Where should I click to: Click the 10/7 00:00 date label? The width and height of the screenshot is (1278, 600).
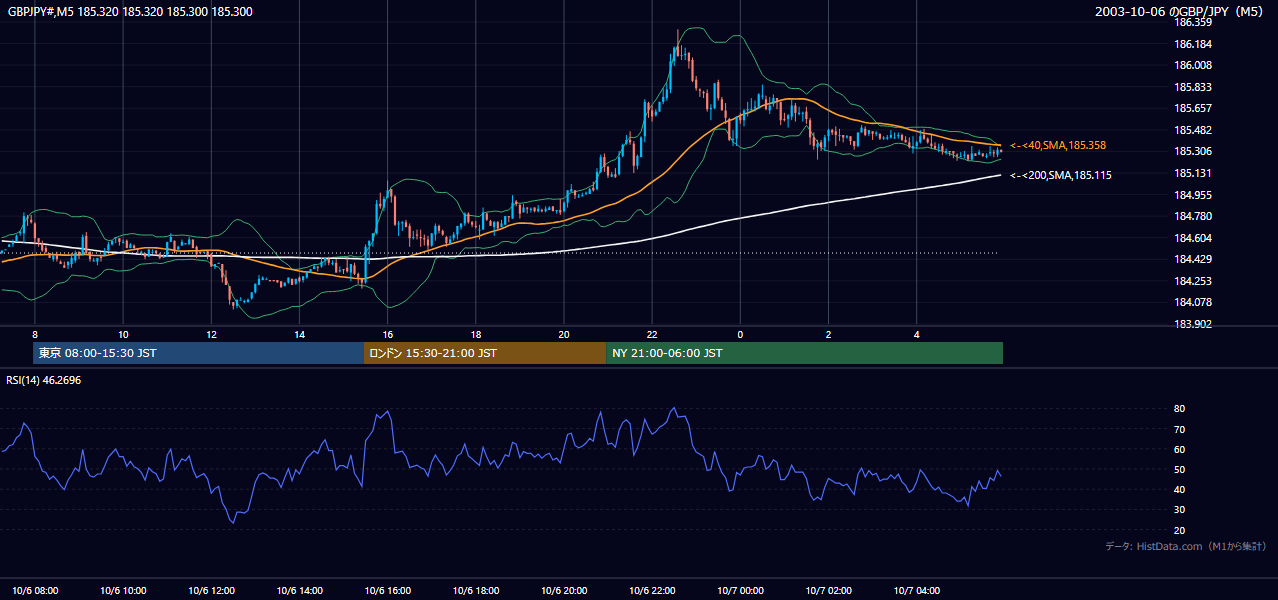pos(740,591)
